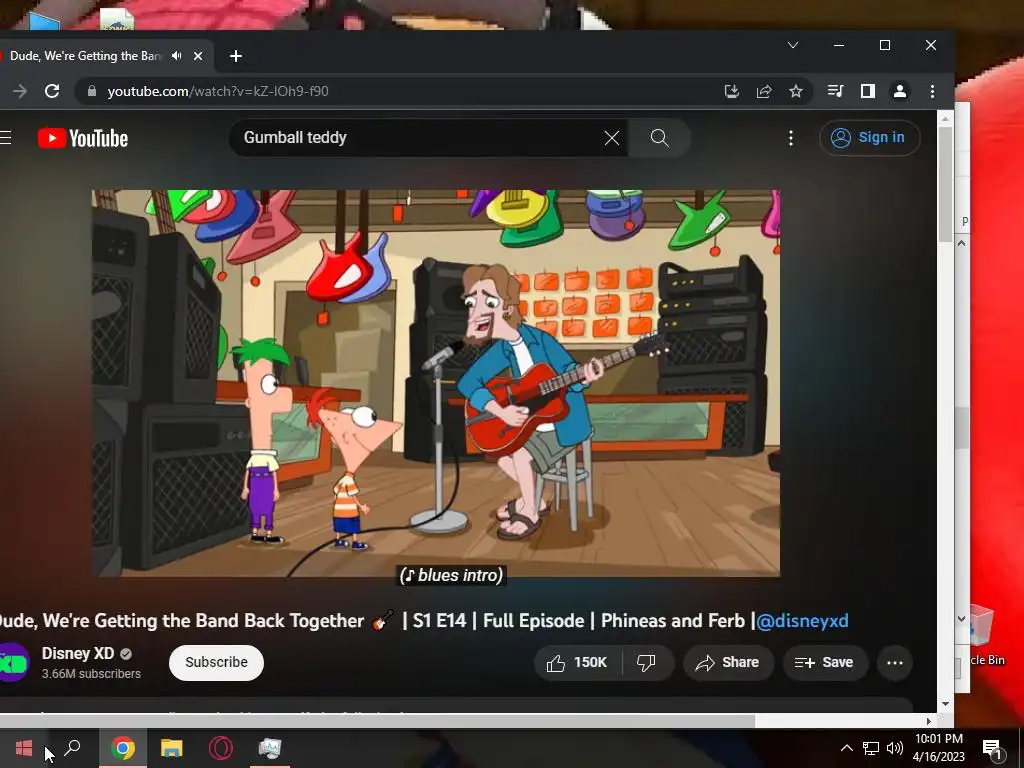Share this page via the address bar icon

pyautogui.click(x=763, y=91)
